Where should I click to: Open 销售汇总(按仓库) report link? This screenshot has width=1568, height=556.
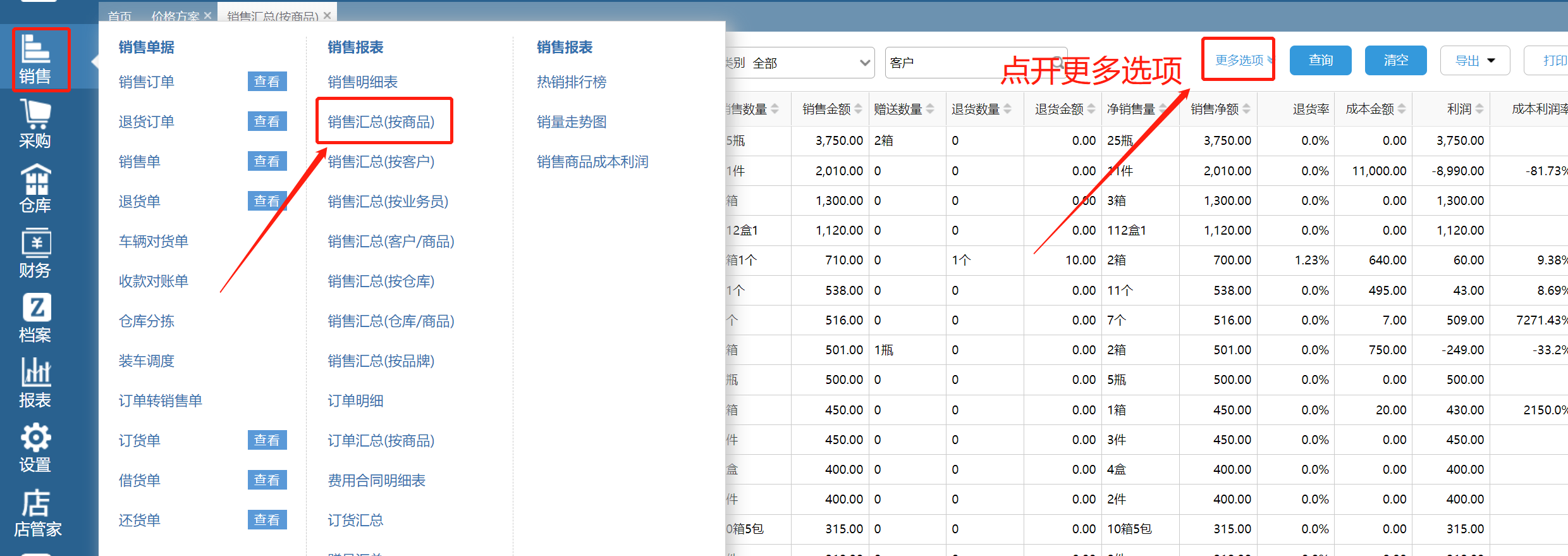(x=381, y=281)
